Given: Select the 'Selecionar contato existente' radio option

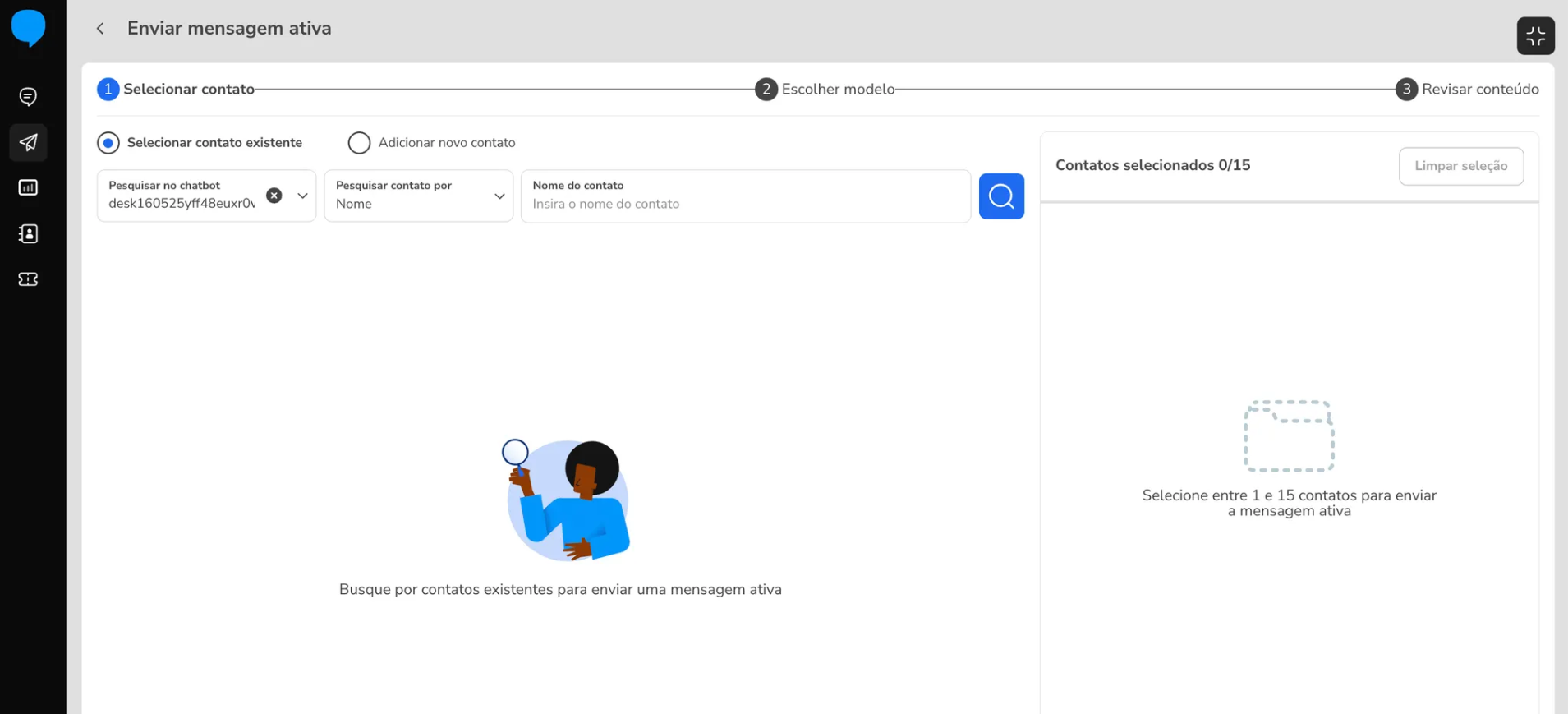Looking at the screenshot, I should (108, 143).
